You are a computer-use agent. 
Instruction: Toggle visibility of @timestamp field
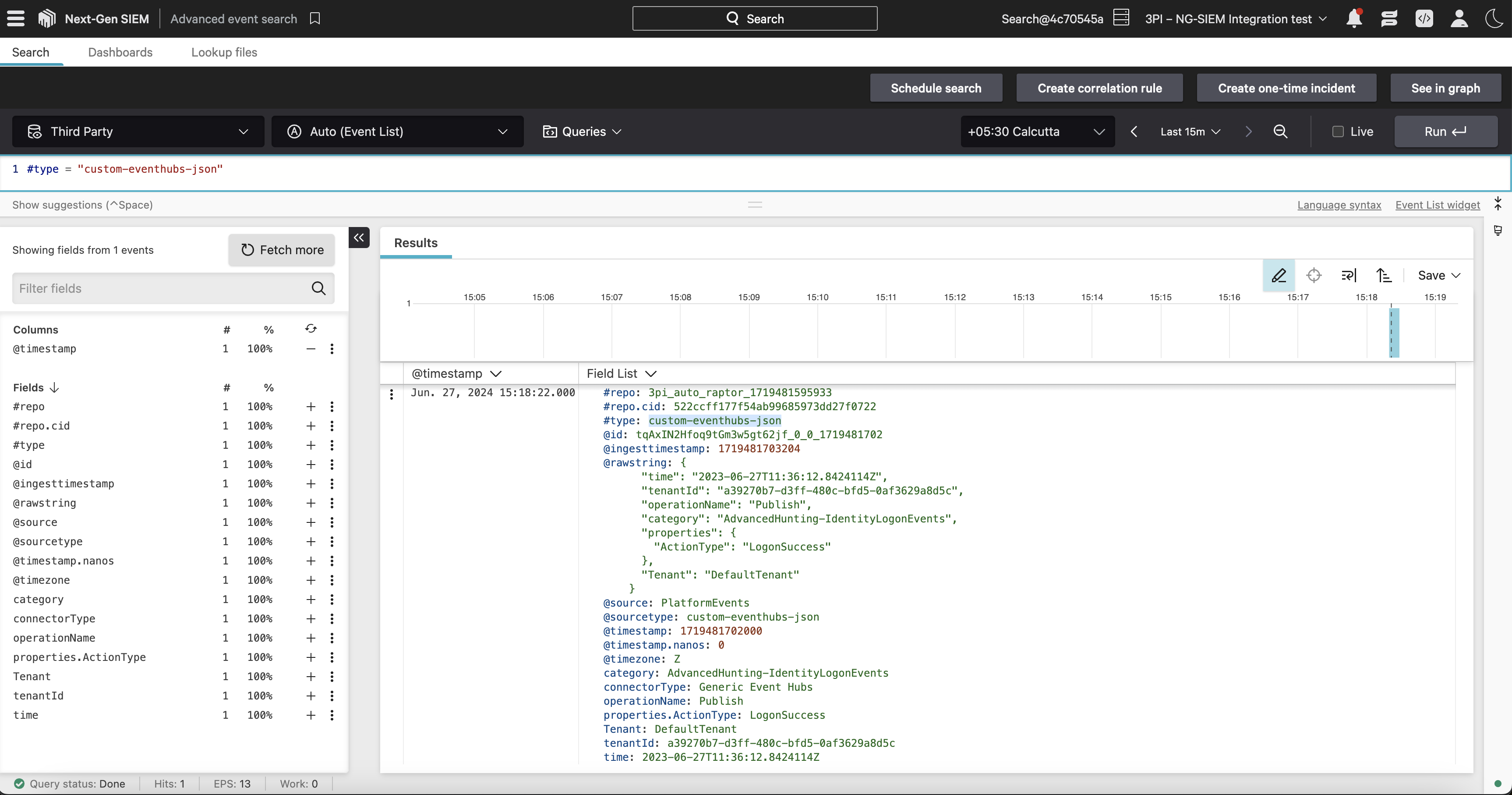[310, 348]
